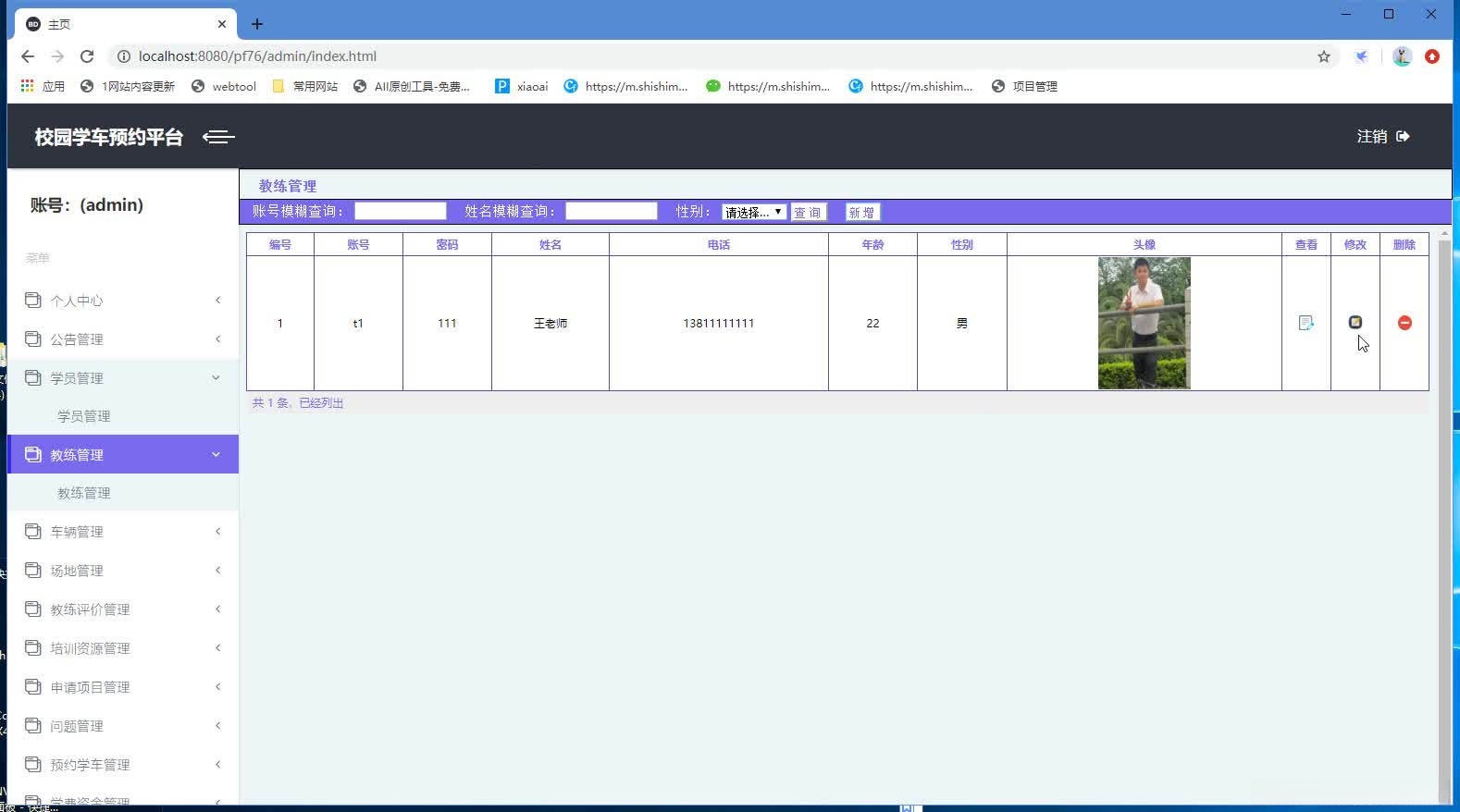Click the 新增 add button
This screenshot has height=812, width=1460.
[x=862, y=212]
